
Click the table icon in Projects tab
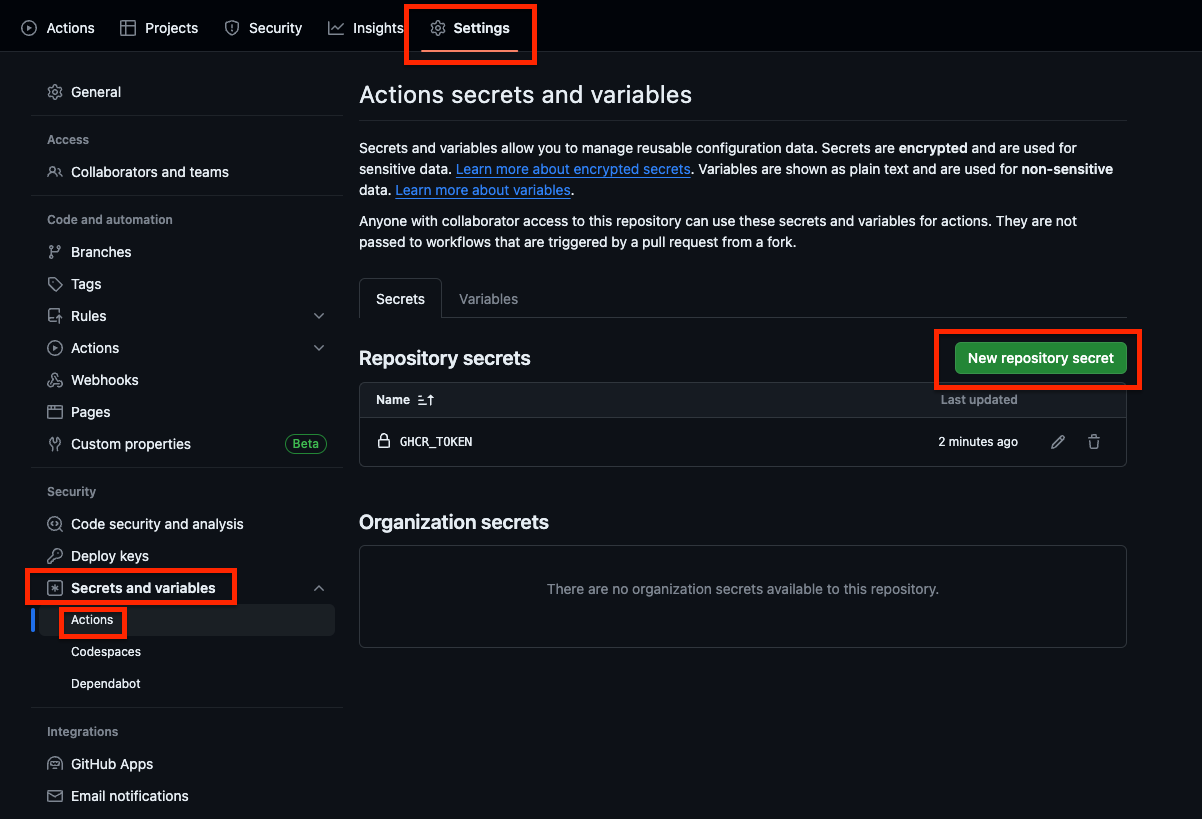[x=128, y=28]
